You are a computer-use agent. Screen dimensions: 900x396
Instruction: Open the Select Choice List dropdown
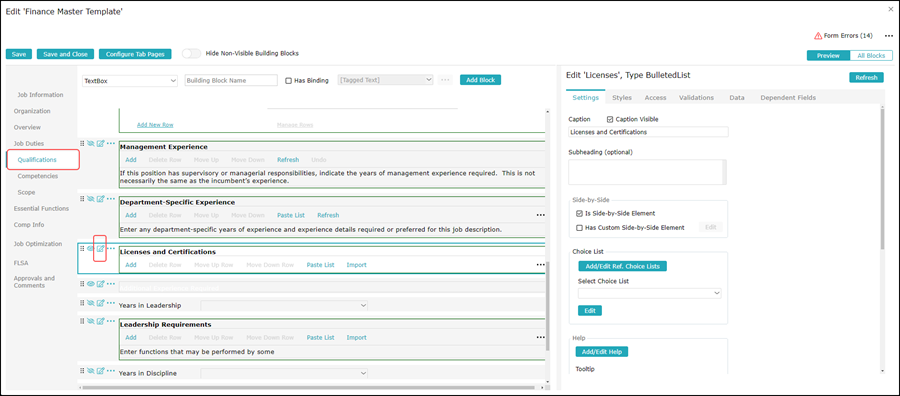click(x=650, y=293)
